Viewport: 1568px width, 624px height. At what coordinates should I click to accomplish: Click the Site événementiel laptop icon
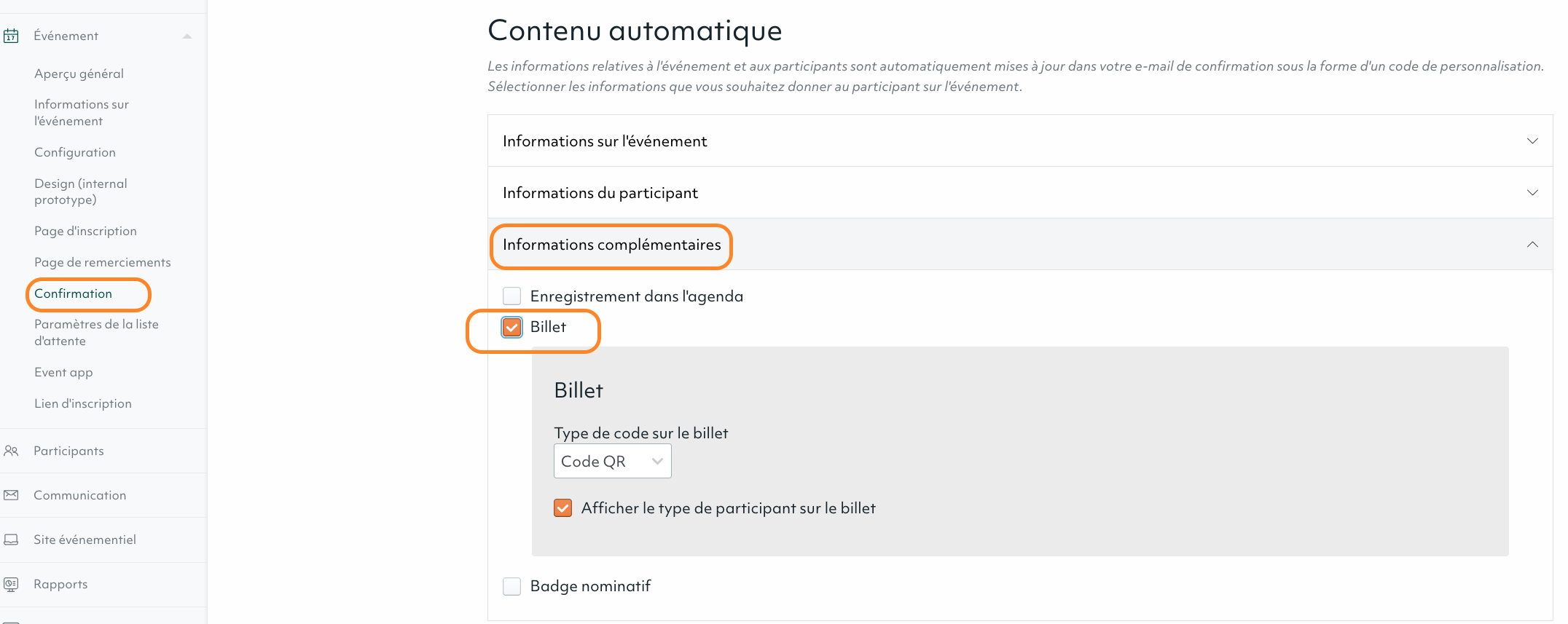click(11, 540)
